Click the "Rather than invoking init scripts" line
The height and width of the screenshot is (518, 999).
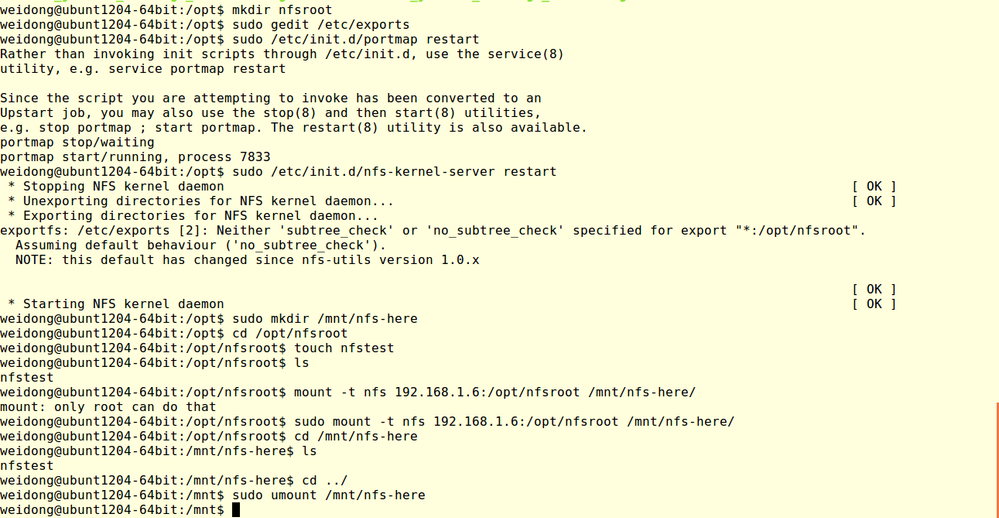tap(281, 54)
